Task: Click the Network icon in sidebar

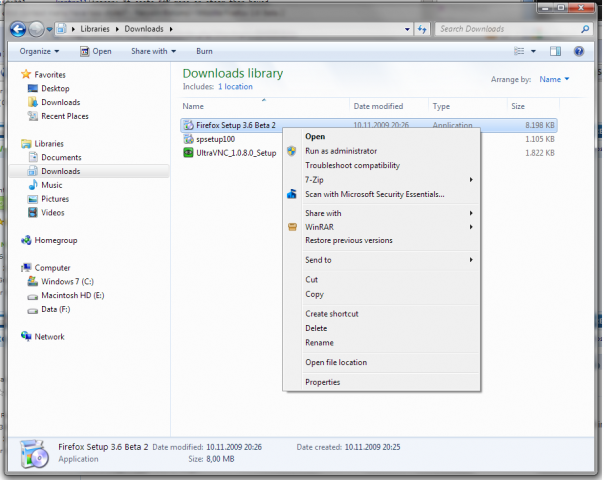Action: pos(27,336)
